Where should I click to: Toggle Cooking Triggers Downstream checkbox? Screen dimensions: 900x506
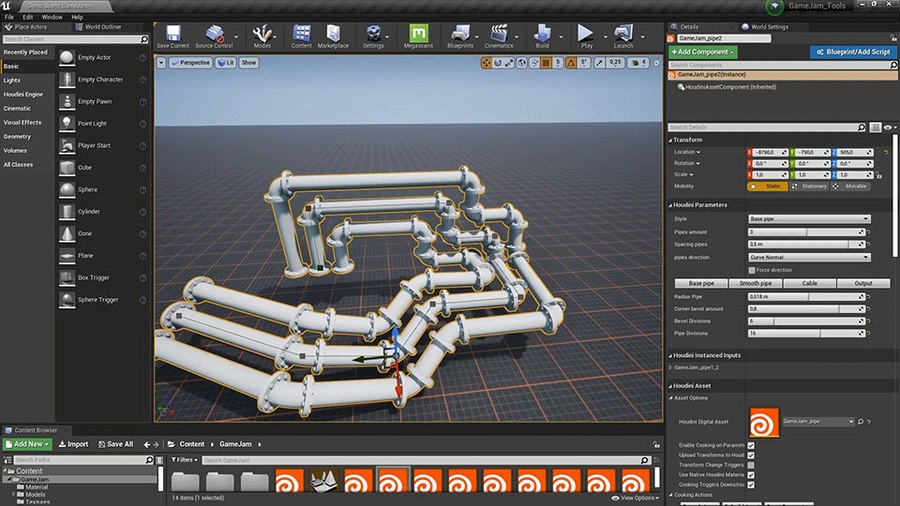tap(751, 485)
